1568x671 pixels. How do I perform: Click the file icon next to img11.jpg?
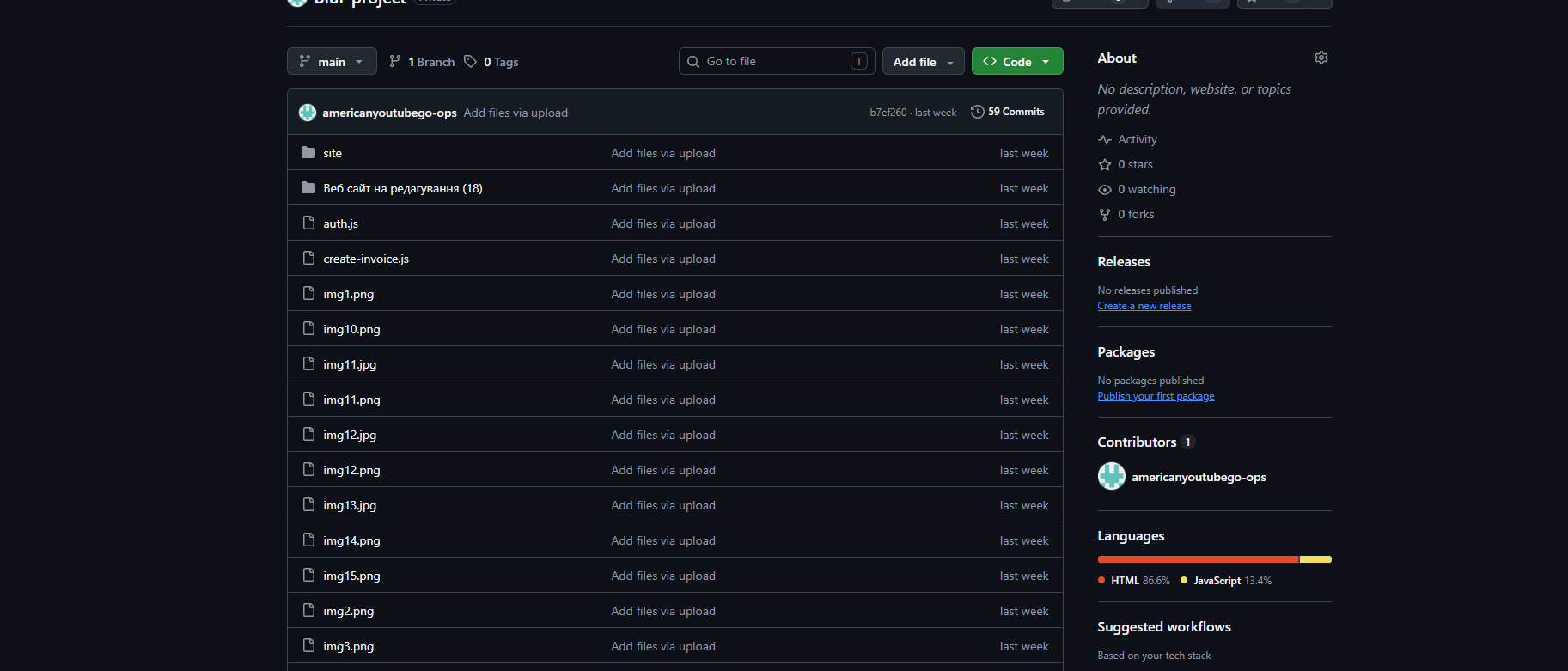[x=308, y=363]
